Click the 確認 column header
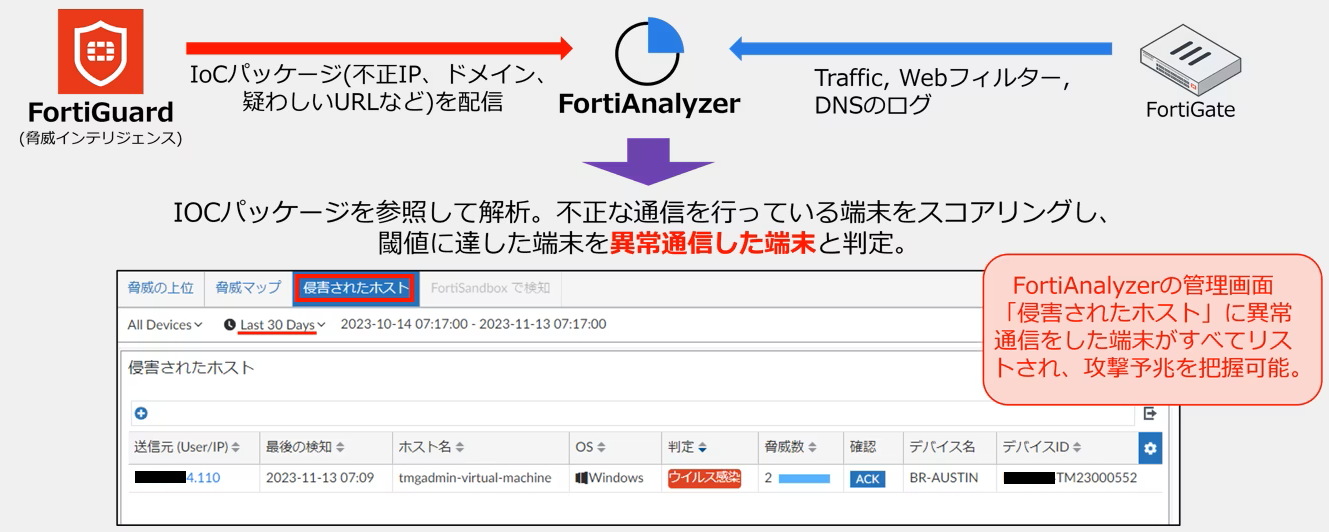 862,448
